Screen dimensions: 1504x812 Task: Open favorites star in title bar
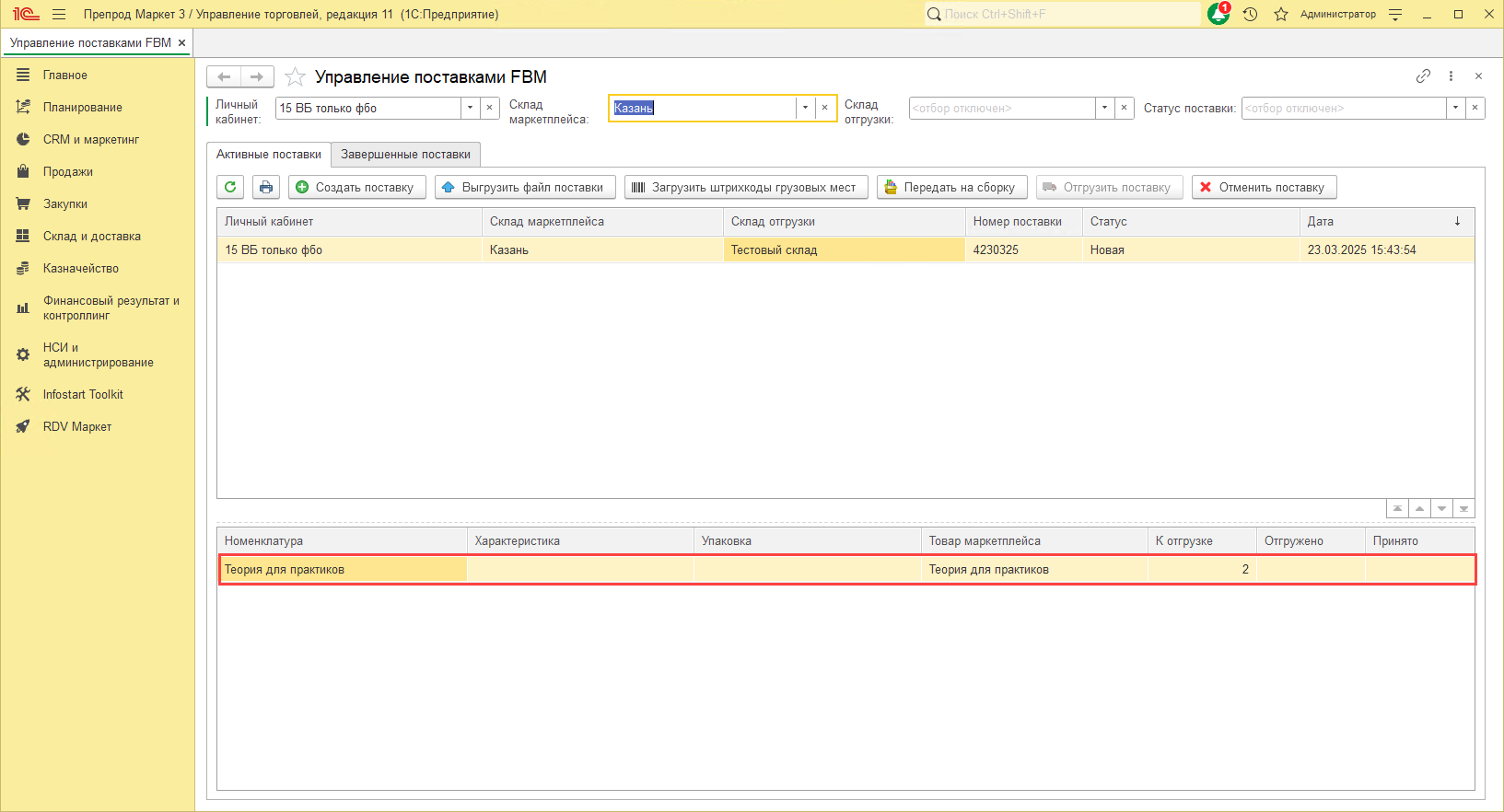click(1280, 14)
